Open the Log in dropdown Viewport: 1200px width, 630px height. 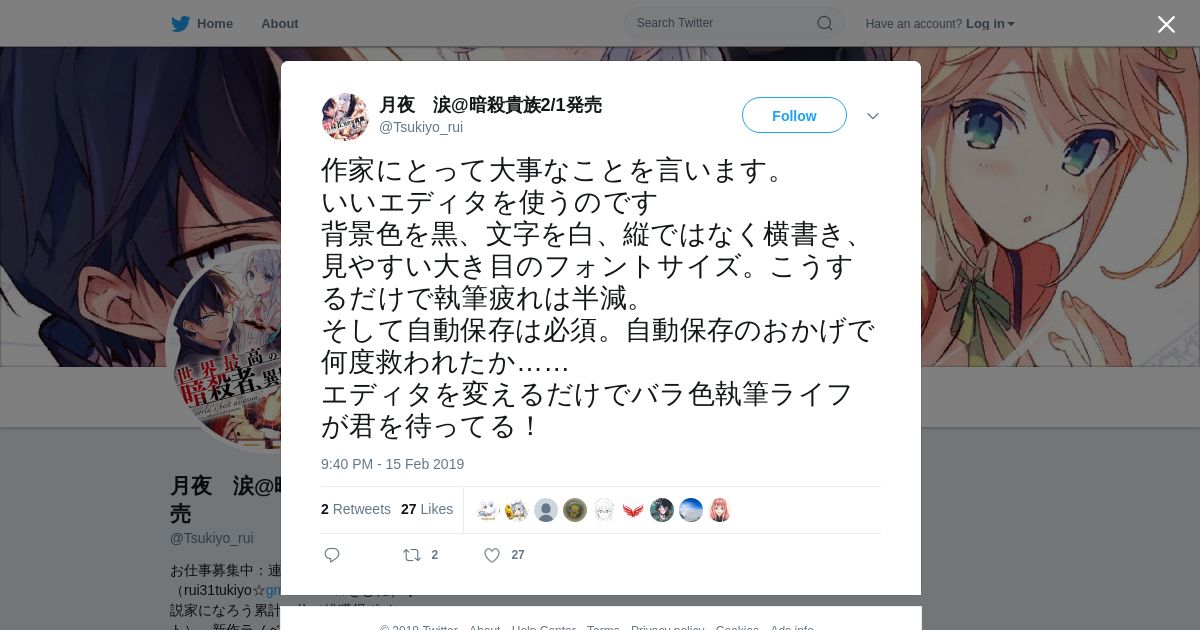(x=990, y=24)
